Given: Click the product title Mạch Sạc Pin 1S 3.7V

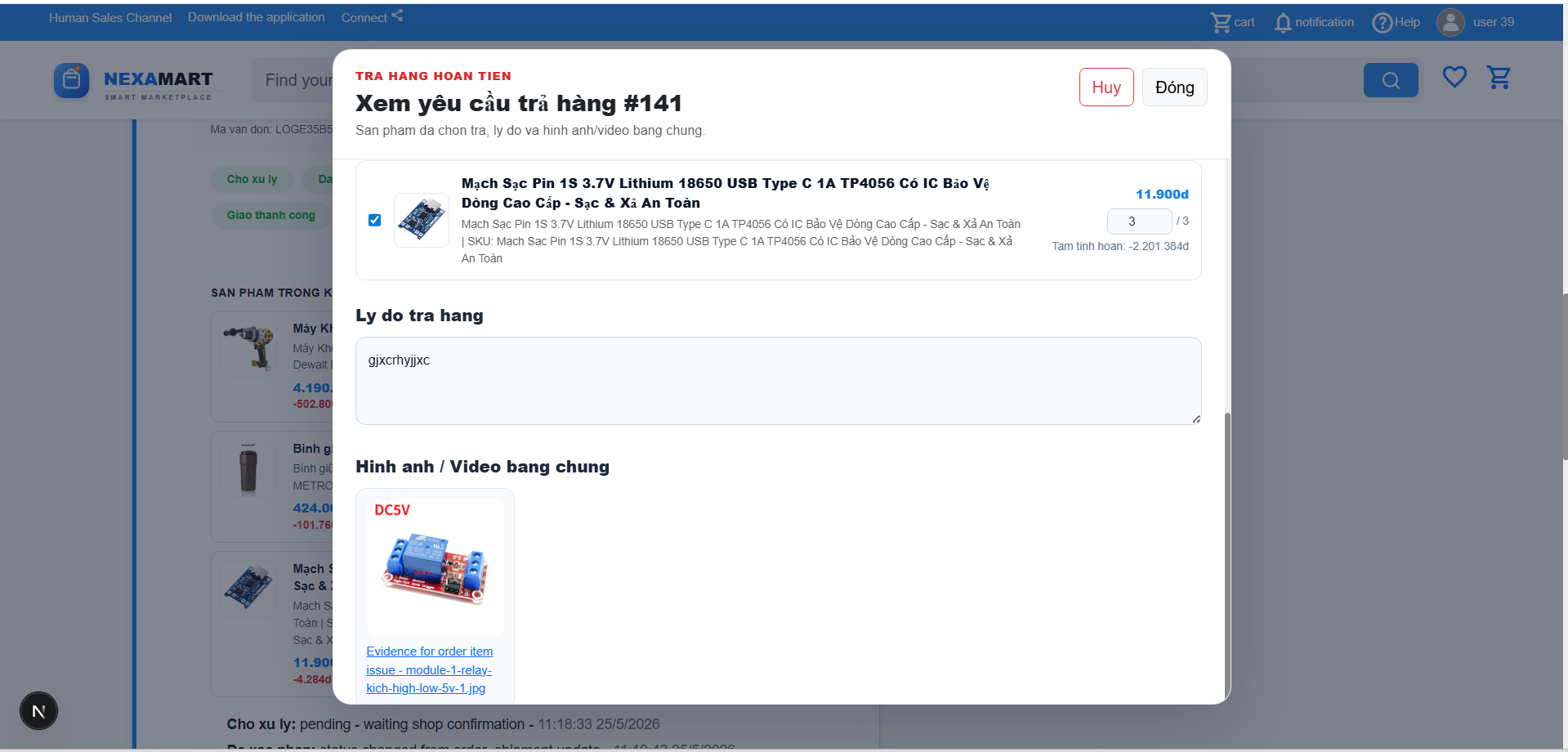Looking at the screenshot, I should (x=725, y=193).
